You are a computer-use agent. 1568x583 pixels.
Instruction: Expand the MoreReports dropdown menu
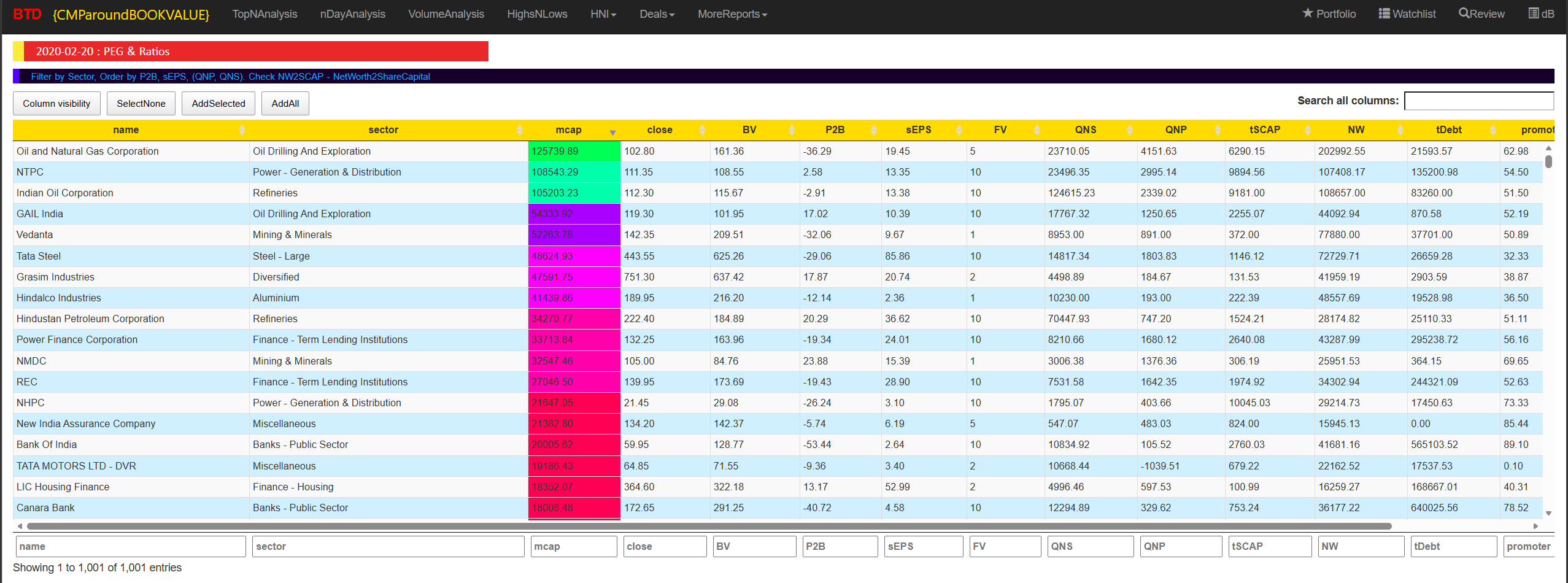point(732,14)
